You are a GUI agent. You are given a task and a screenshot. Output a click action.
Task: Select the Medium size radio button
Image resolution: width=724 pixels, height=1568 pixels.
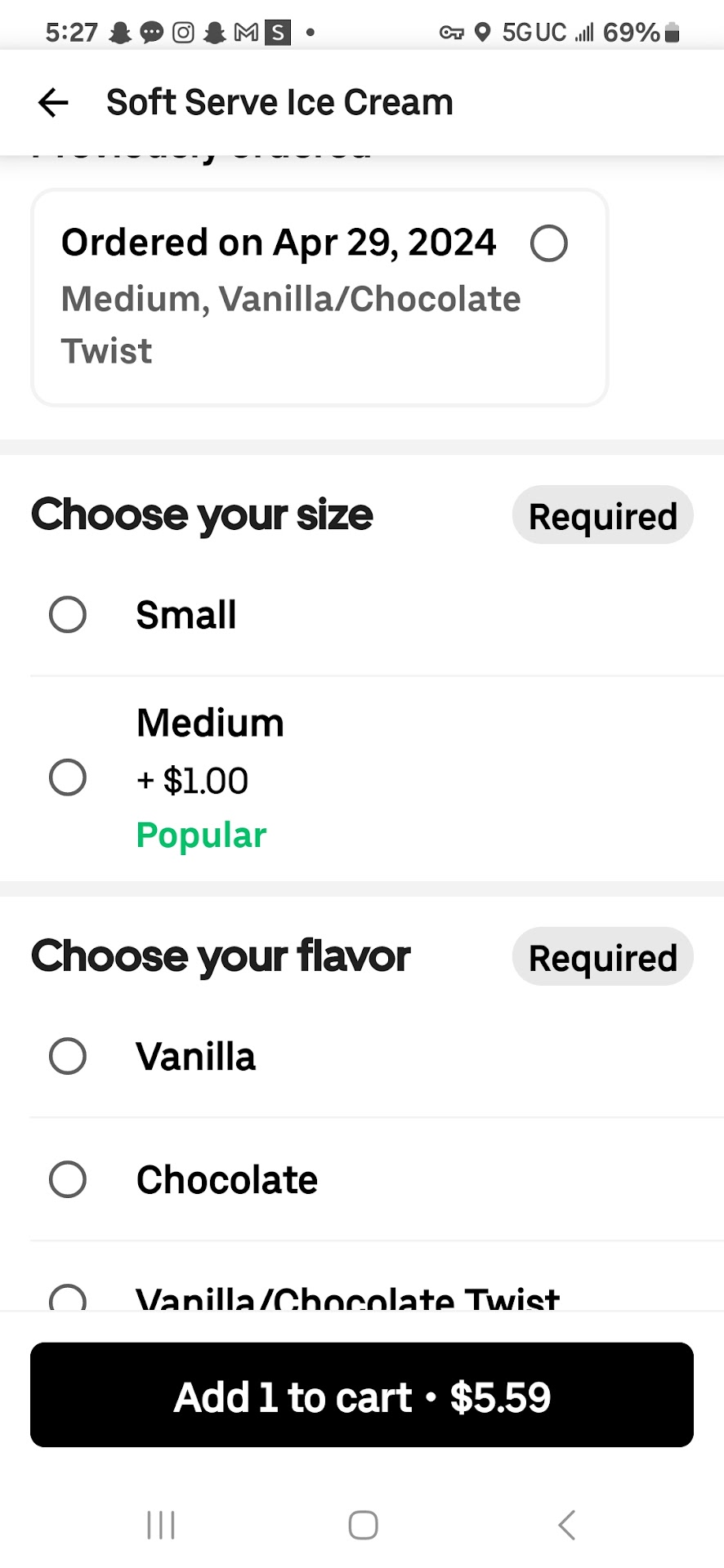point(68,777)
